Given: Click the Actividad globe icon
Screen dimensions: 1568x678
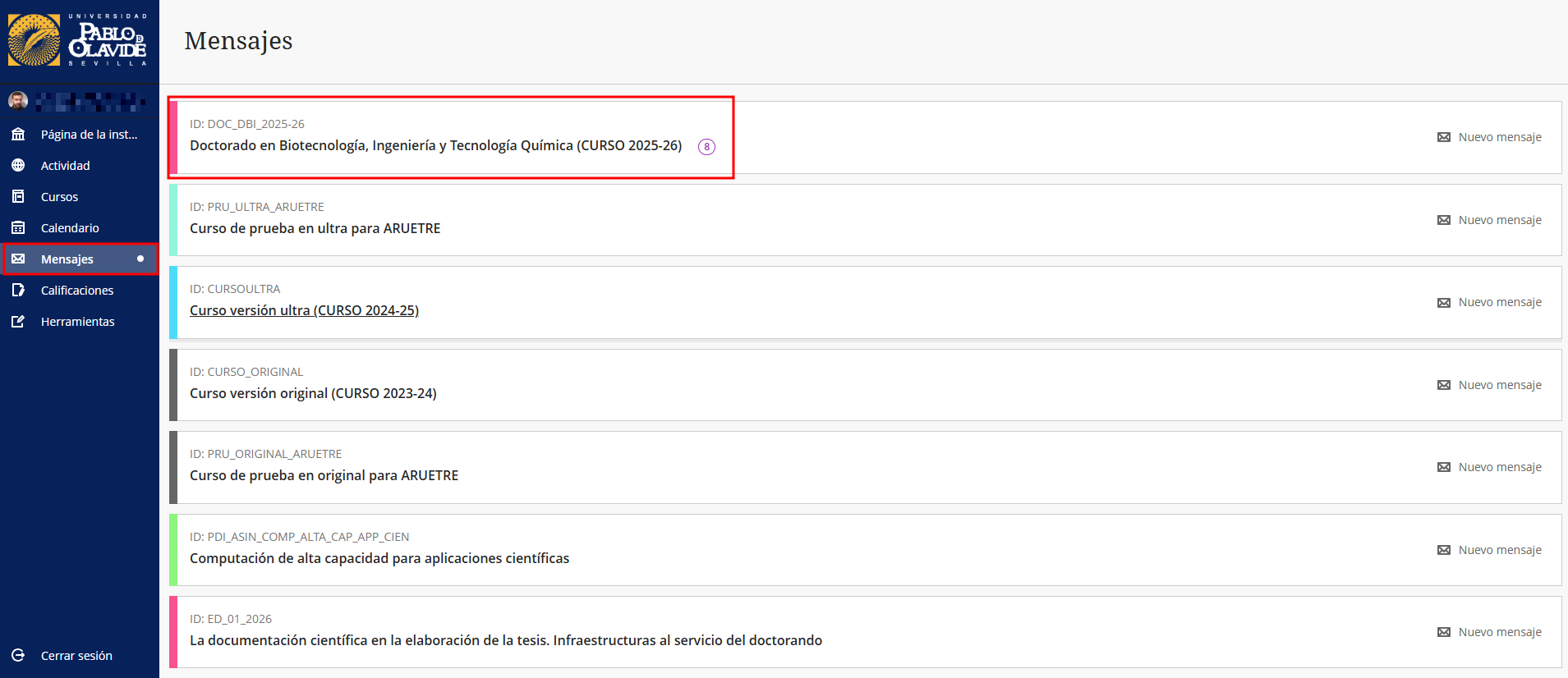Looking at the screenshot, I should pos(18,166).
